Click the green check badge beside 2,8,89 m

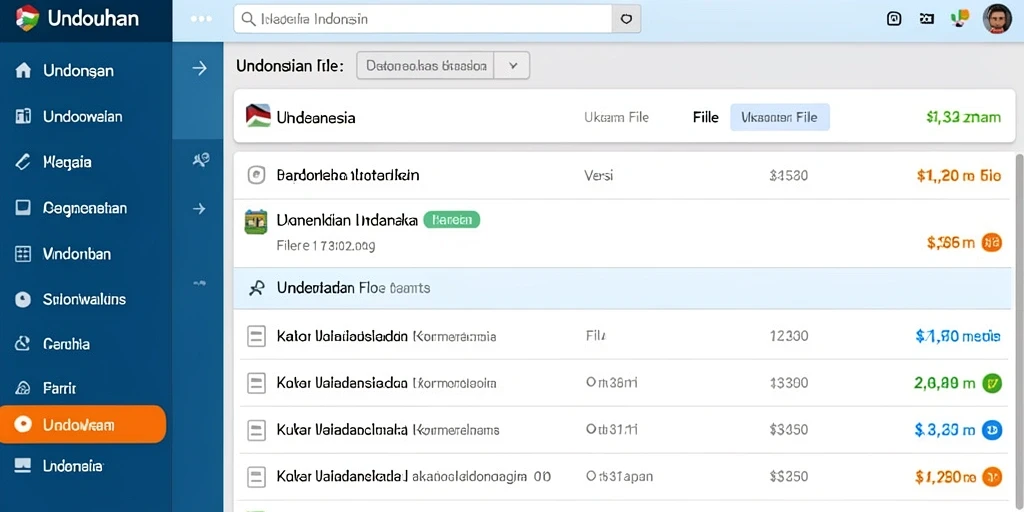(x=991, y=383)
